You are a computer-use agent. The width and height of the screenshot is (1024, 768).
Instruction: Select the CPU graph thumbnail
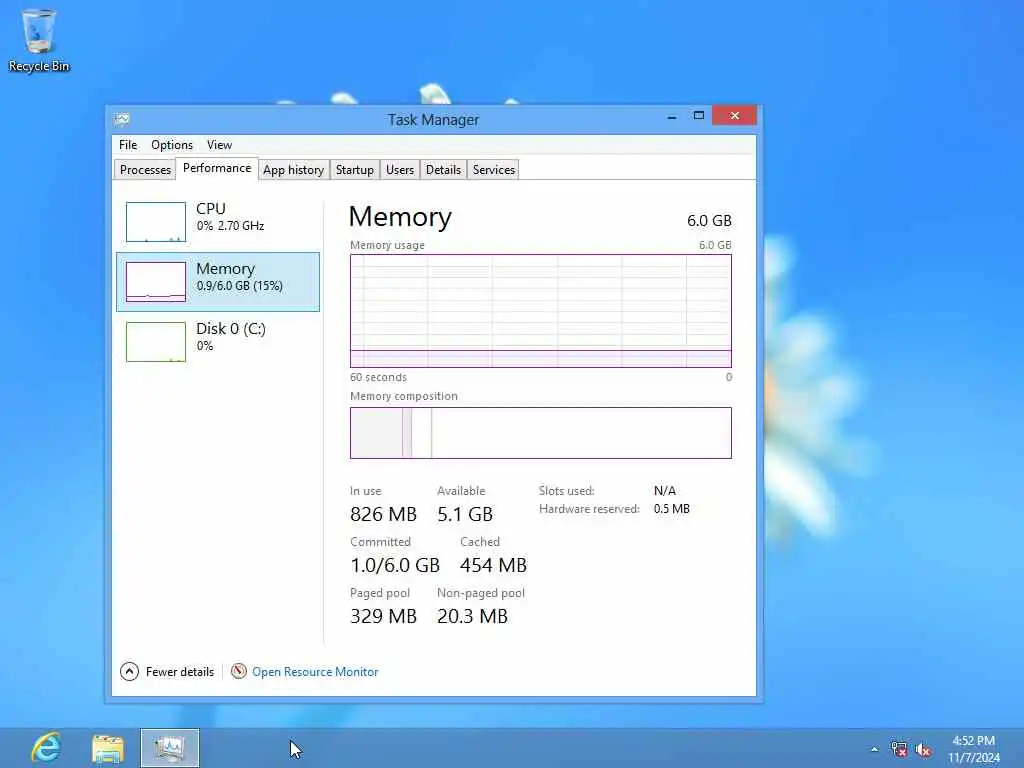(155, 222)
